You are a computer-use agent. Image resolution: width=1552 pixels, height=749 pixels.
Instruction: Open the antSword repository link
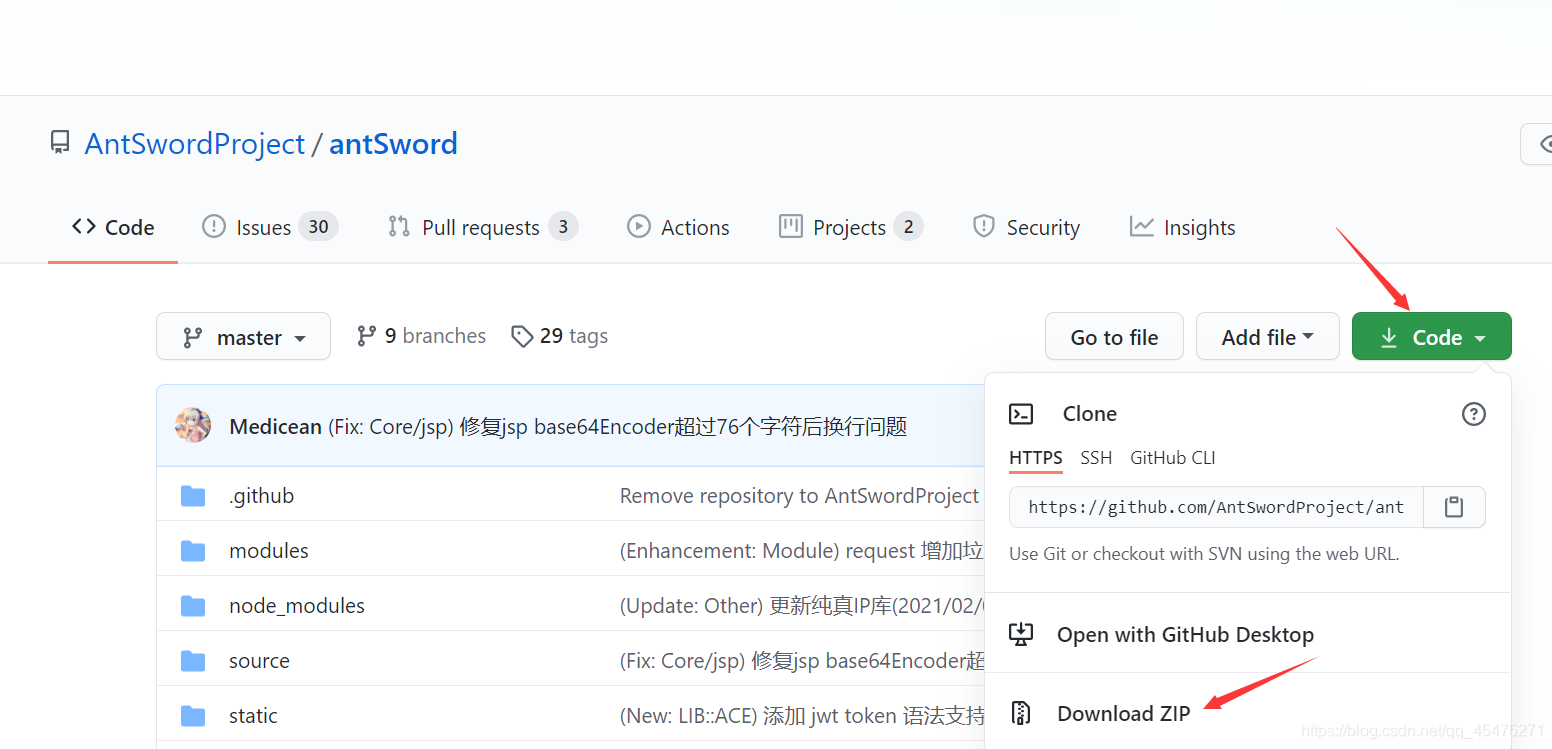(x=393, y=144)
